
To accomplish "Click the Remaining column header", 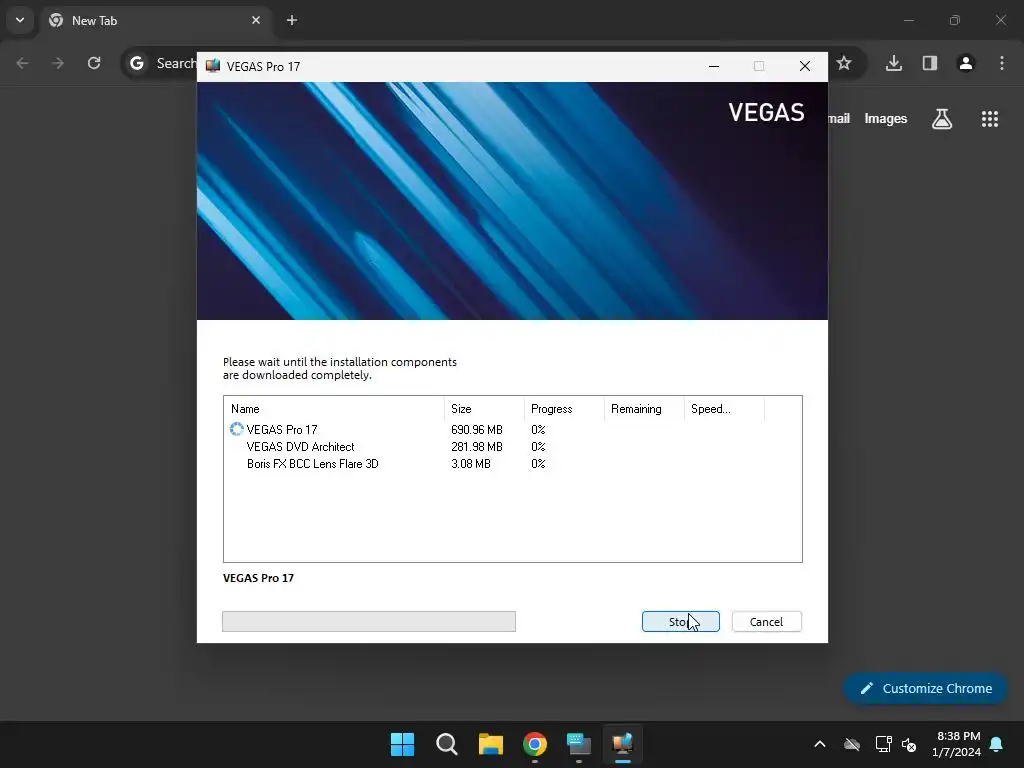I will tap(644, 409).
